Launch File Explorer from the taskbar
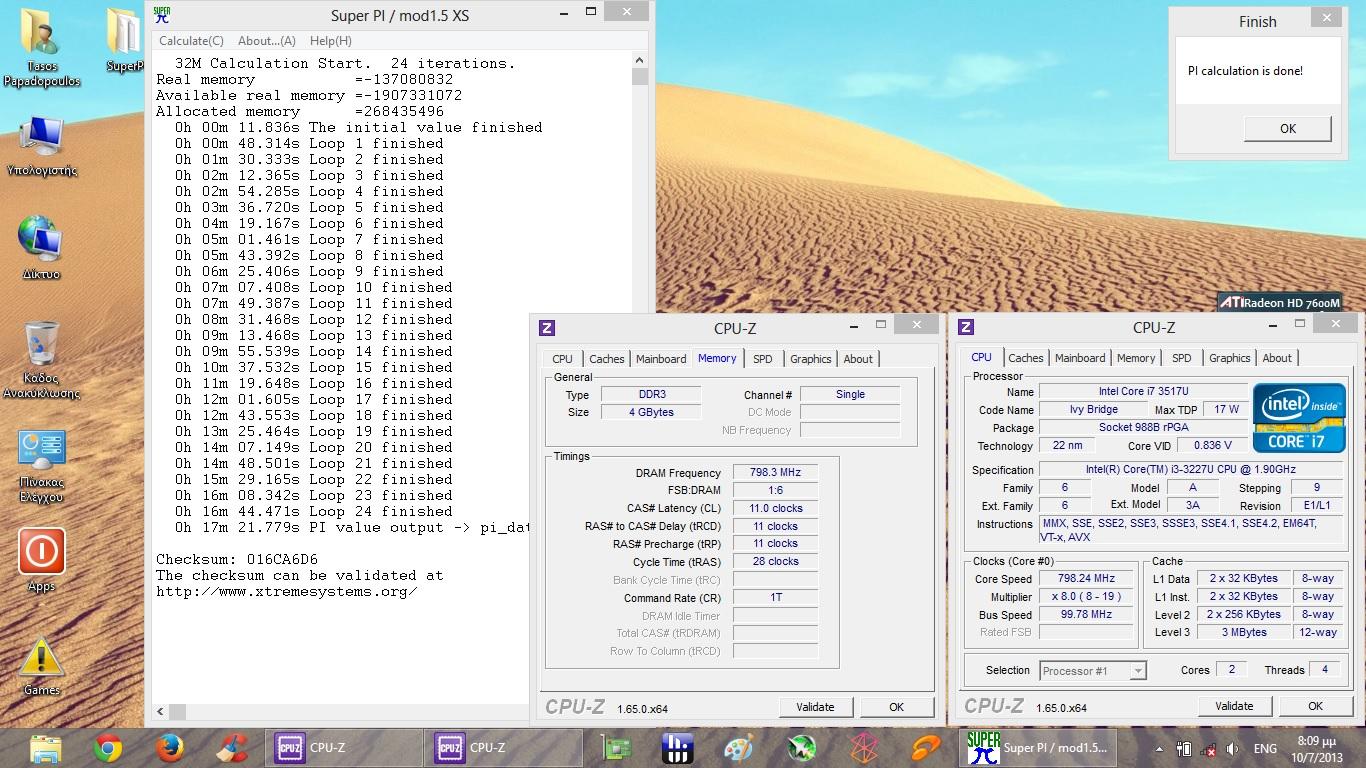 pyautogui.click(x=47, y=747)
